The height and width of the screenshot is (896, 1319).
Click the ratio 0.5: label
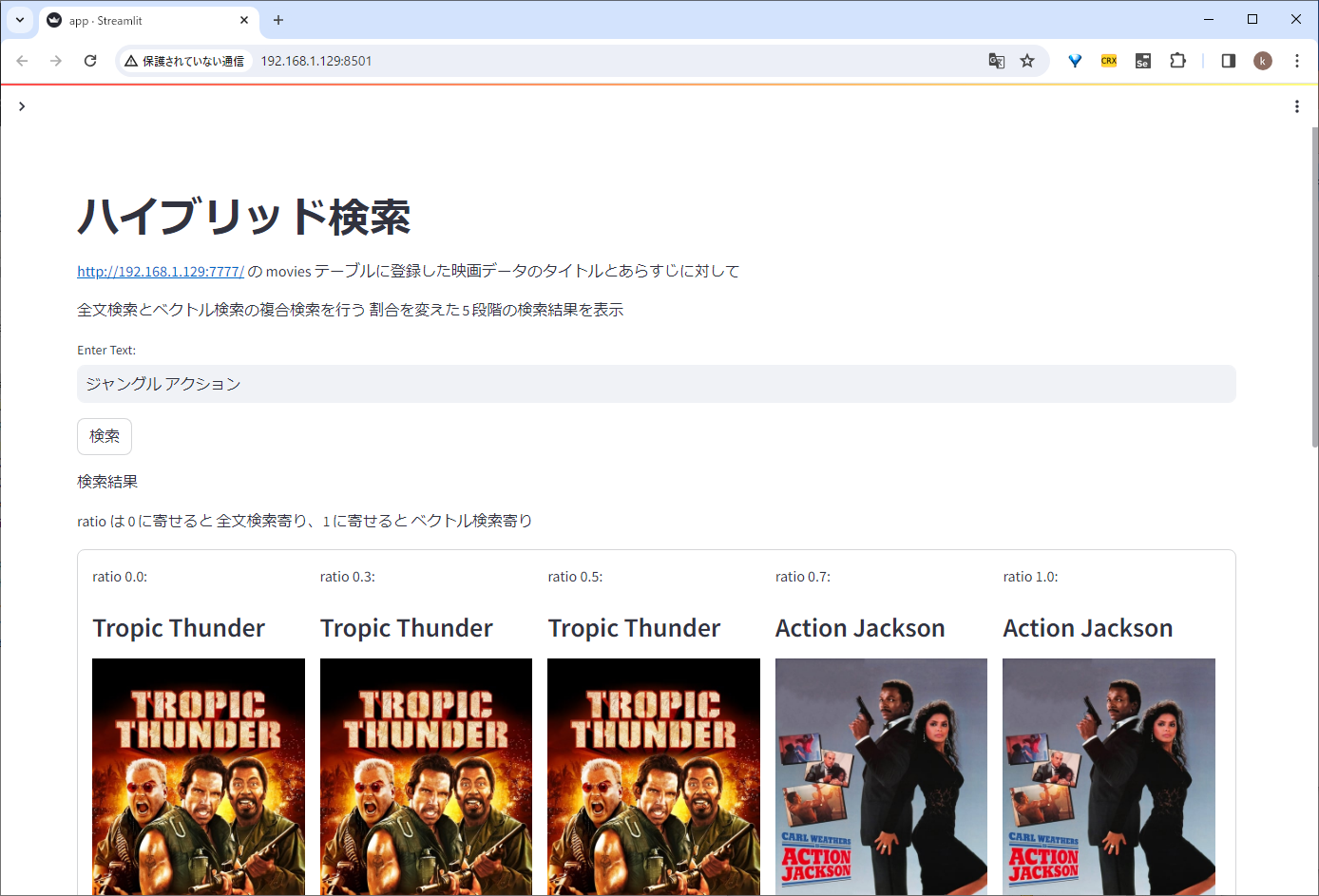point(575,577)
